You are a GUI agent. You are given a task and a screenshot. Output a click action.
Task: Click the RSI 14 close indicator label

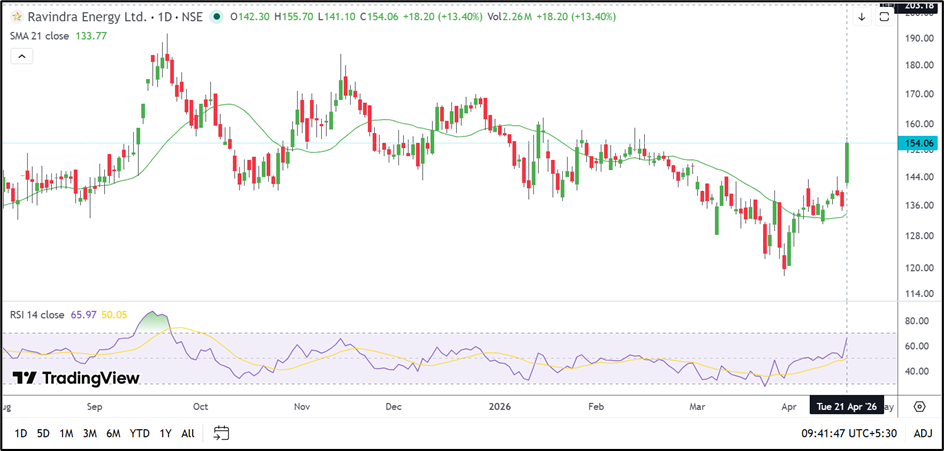[x=35, y=315]
